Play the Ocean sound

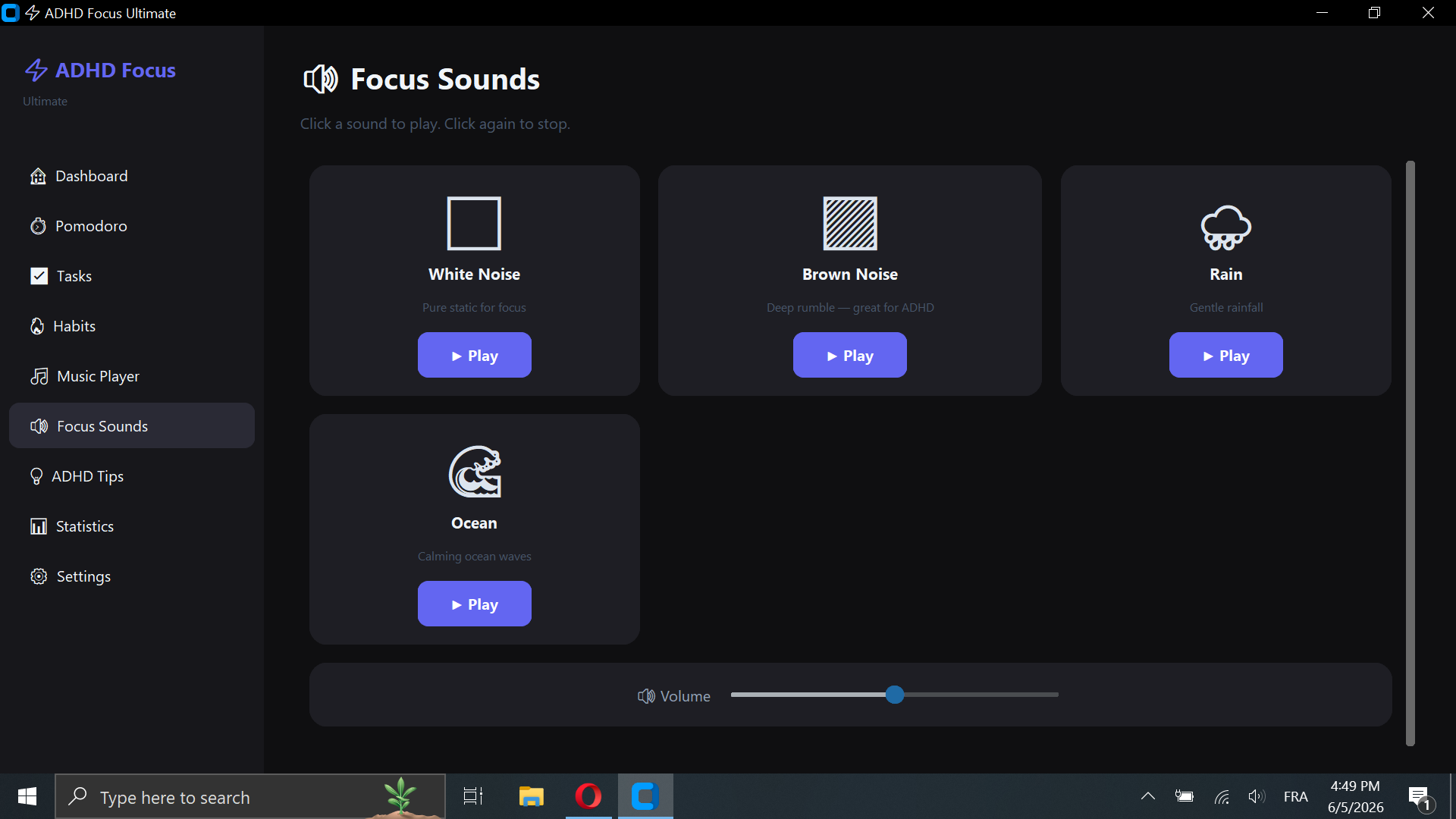pos(475,604)
